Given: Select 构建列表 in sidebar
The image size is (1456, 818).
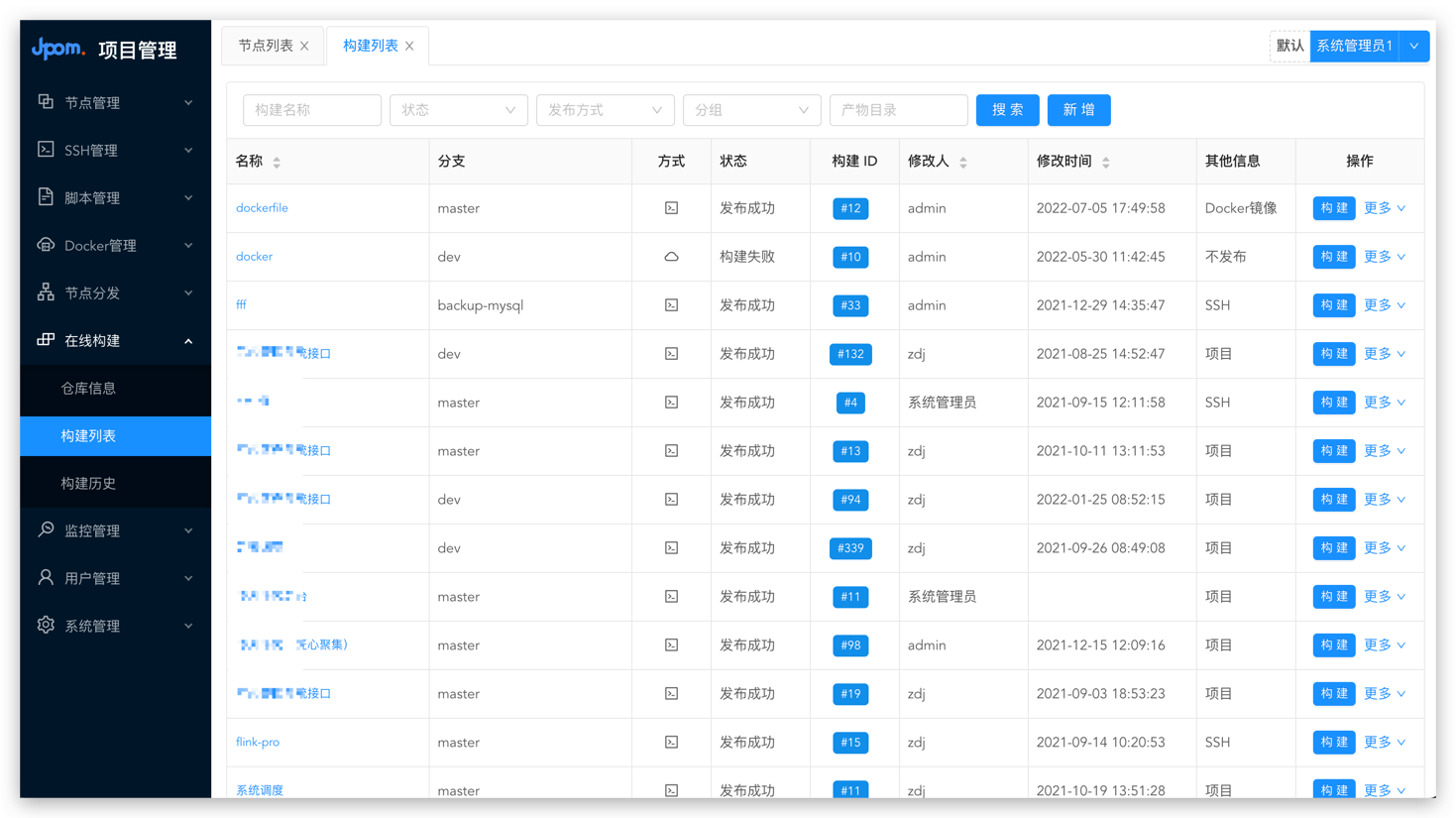Looking at the screenshot, I should point(115,436).
